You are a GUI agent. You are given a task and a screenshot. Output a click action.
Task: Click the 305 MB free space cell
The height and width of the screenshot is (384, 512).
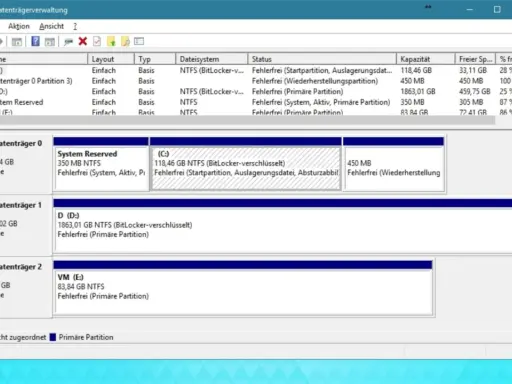[471, 102]
